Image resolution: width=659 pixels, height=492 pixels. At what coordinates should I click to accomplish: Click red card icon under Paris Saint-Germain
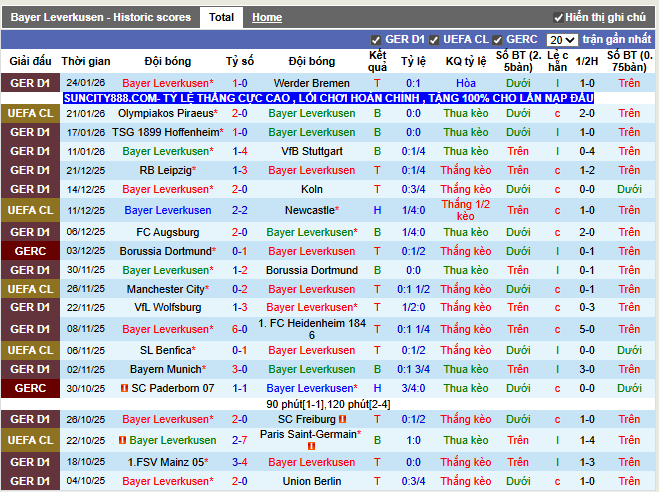311,446
